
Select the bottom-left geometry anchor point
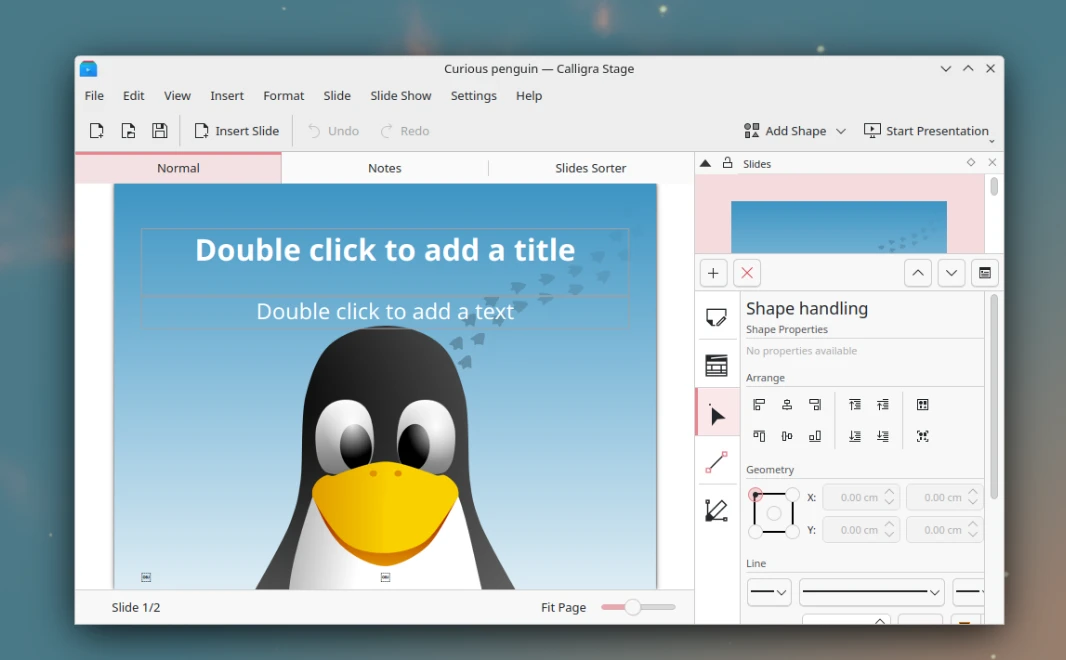pyautogui.click(x=755, y=532)
